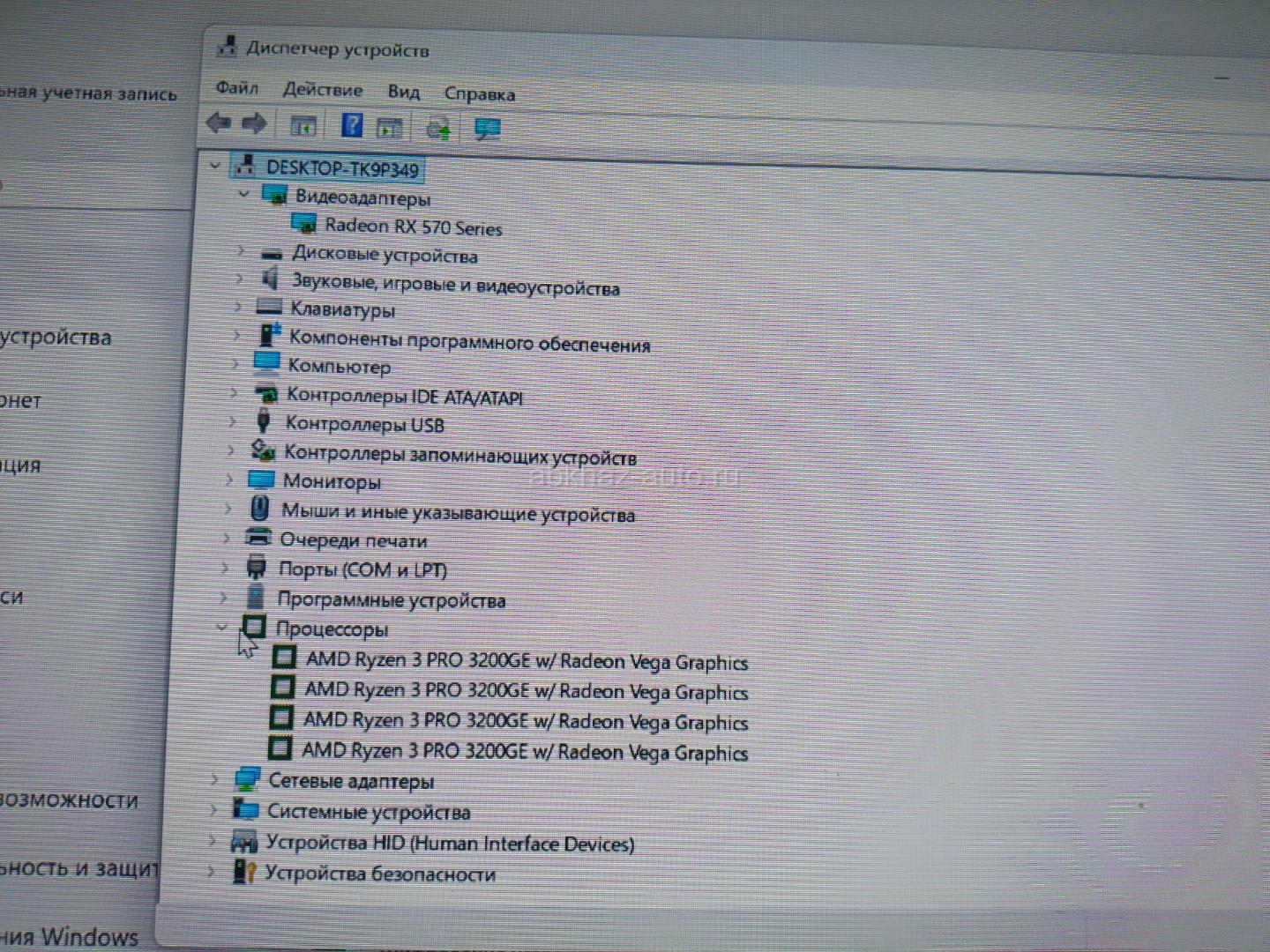
Task: Select the first AMD Ryzen 3 PRO processor entry
Action: (526, 661)
